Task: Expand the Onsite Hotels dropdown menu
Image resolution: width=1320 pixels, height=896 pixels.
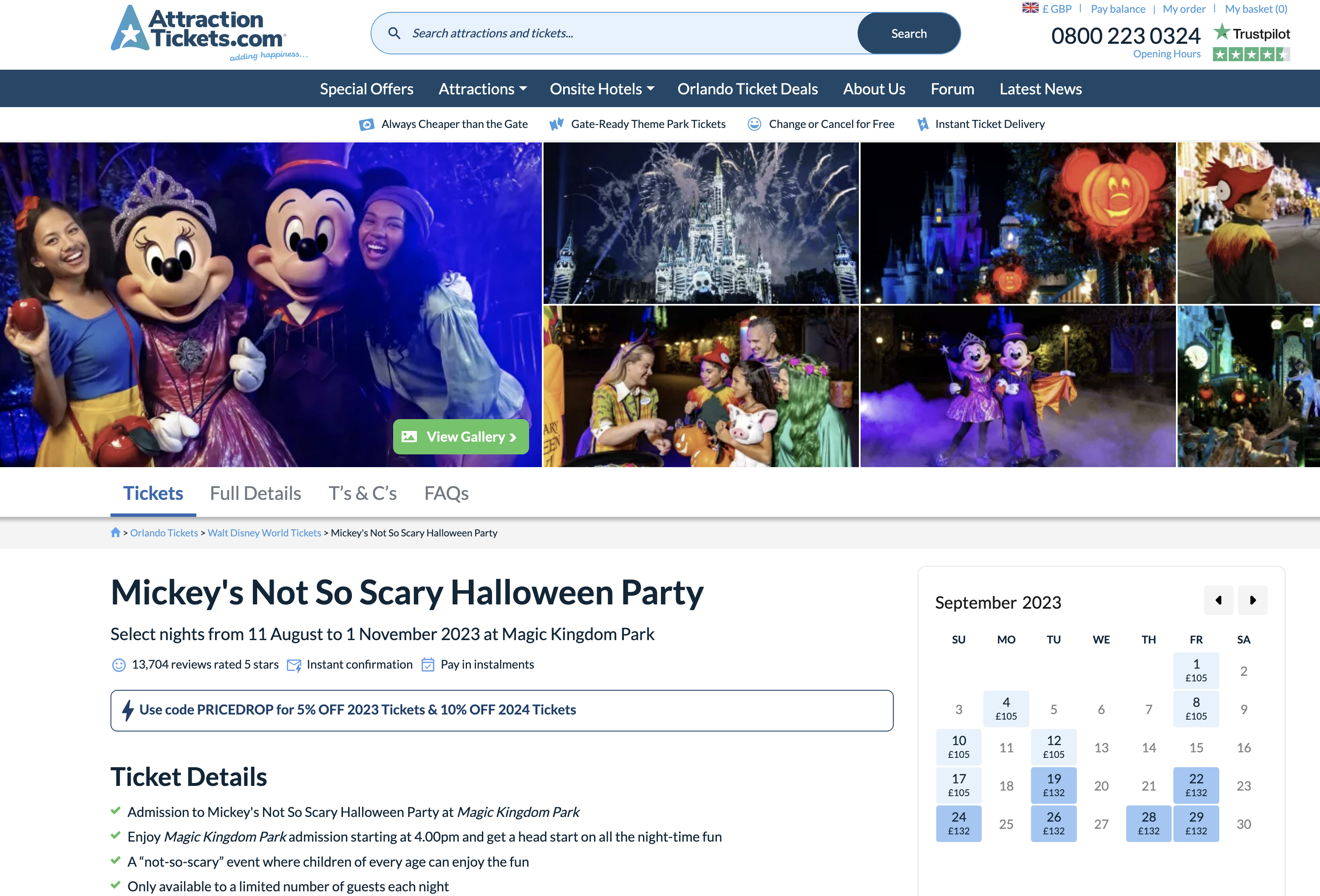Action: click(x=602, y=89)
